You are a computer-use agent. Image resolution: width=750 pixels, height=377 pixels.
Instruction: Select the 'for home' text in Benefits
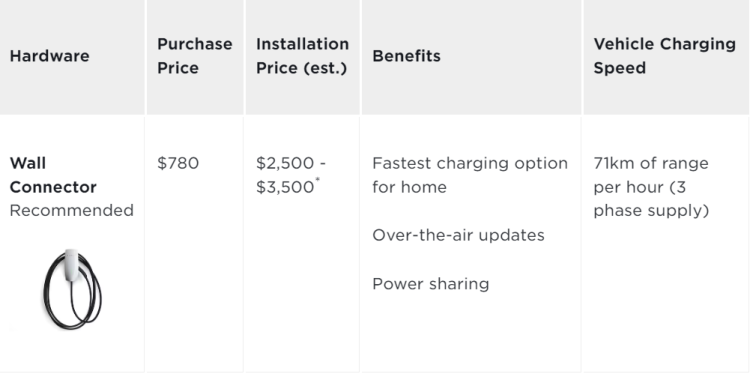pyautogui.click(x=409, y=187)
